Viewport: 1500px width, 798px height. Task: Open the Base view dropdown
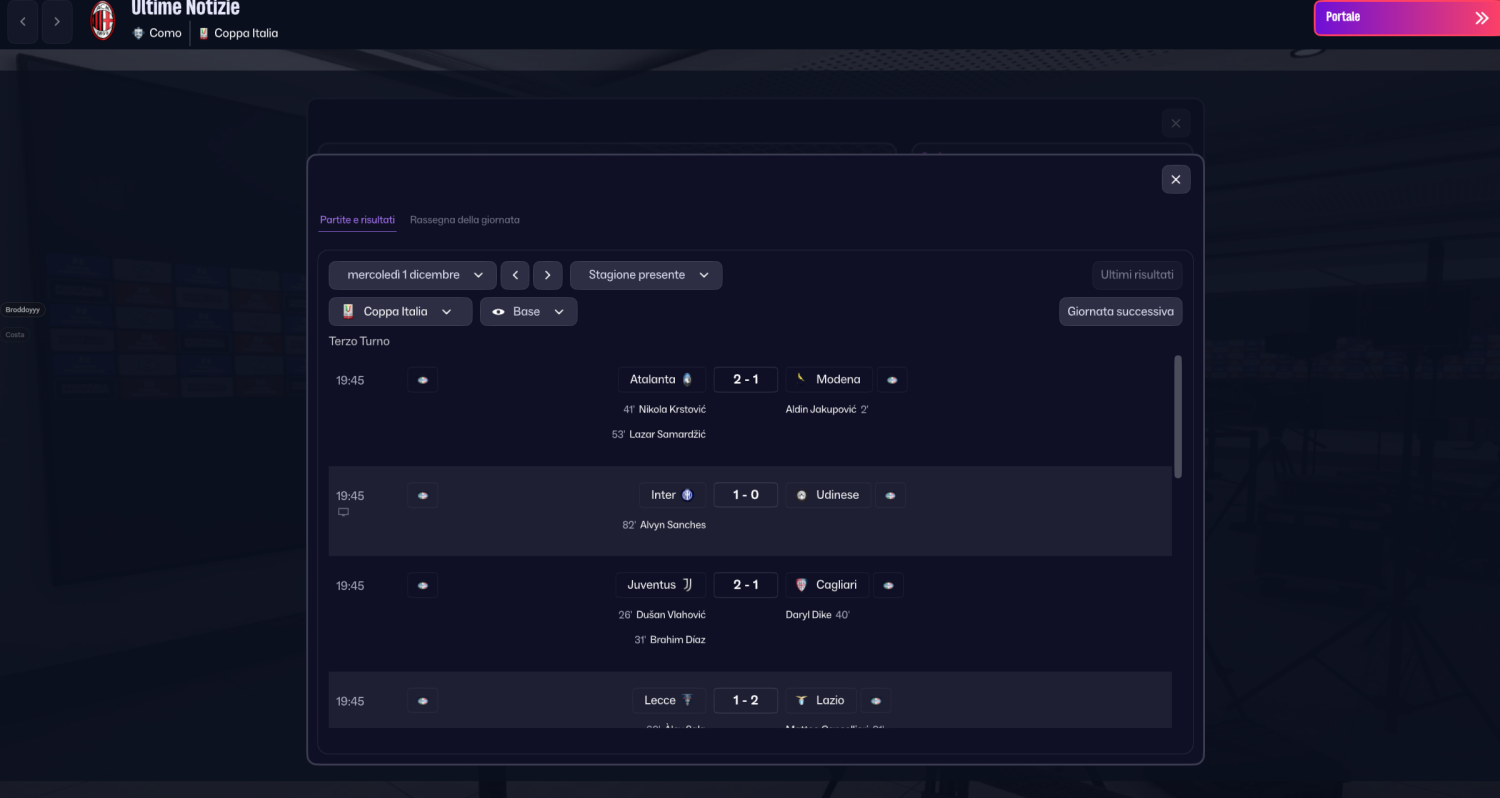click(528, 311)
